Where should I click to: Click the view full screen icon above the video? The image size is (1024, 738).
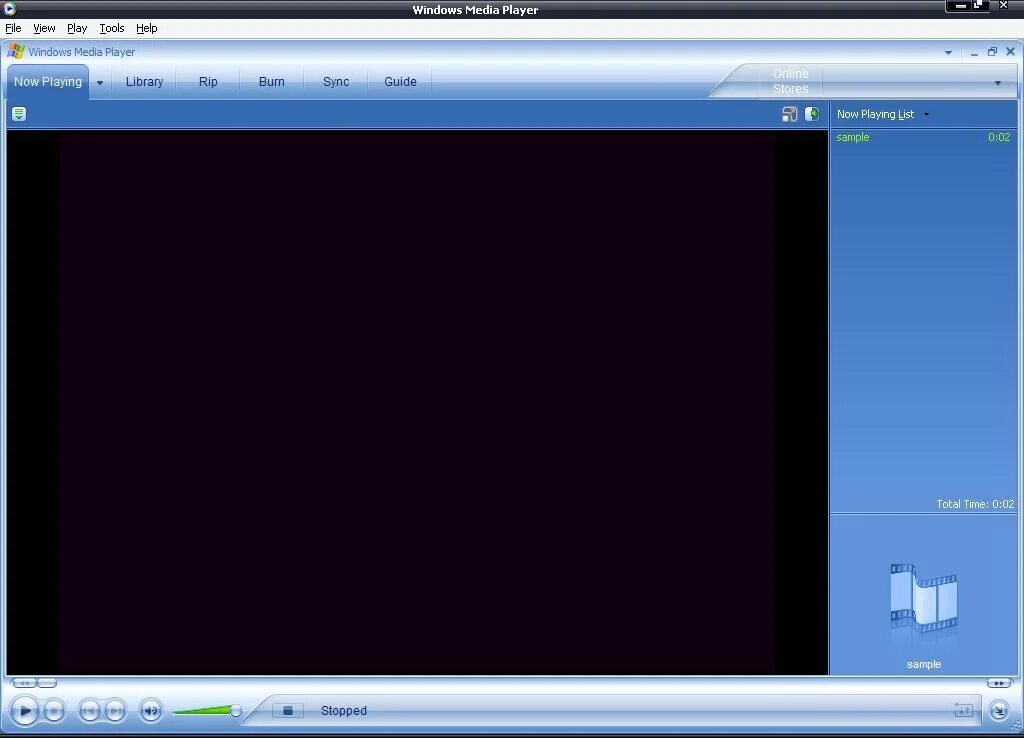tap(790, 114)
